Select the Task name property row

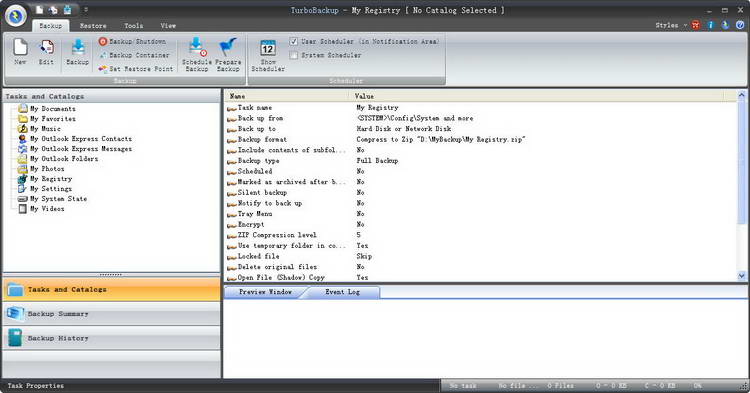pos(481,108)
